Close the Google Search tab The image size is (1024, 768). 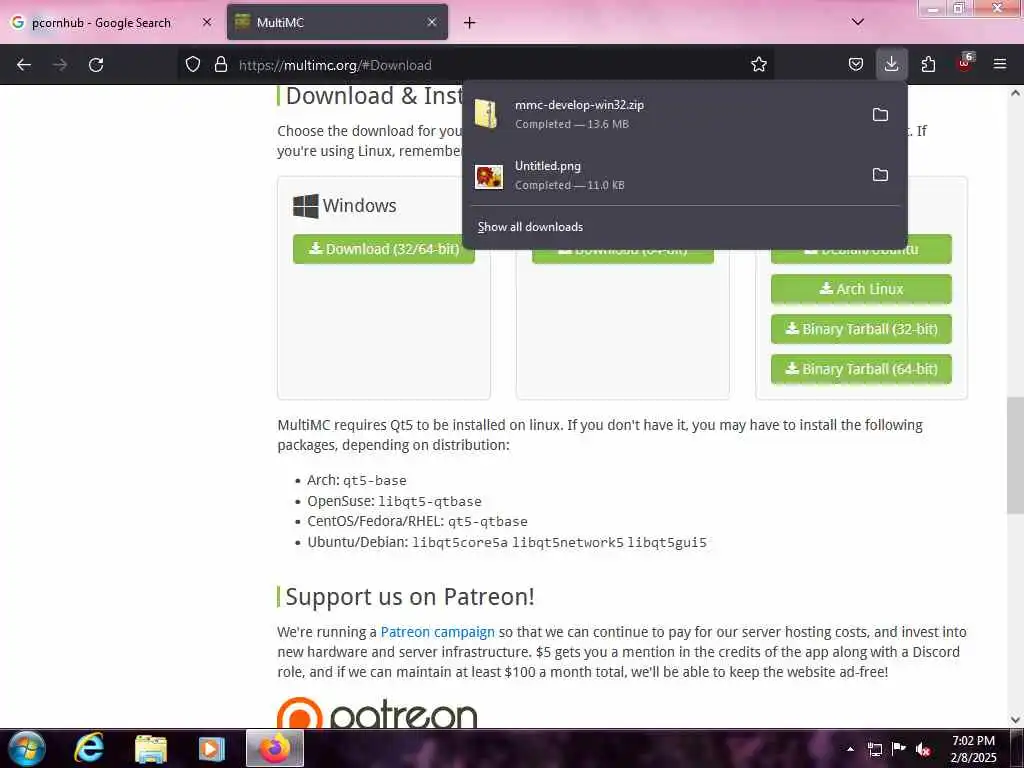(x=207, y=22)
